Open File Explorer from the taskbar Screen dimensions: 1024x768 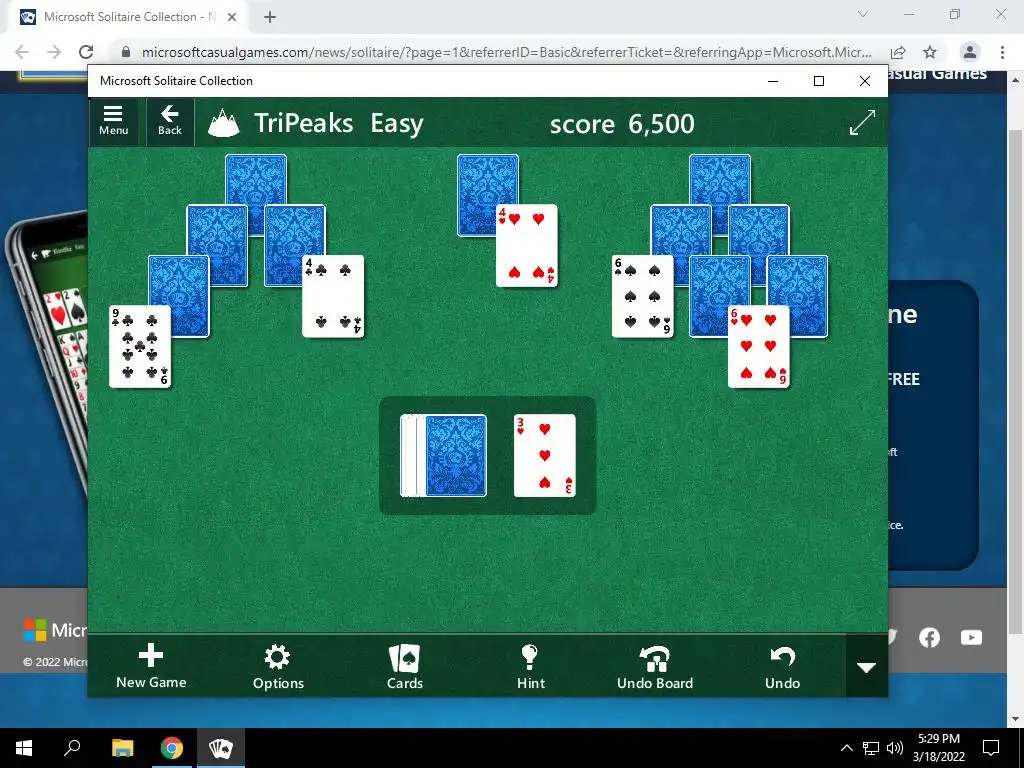(x=122, y=748)
